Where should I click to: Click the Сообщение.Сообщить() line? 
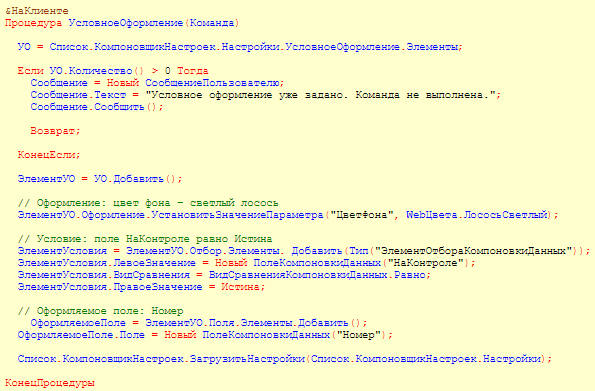[x=97, y=107]
